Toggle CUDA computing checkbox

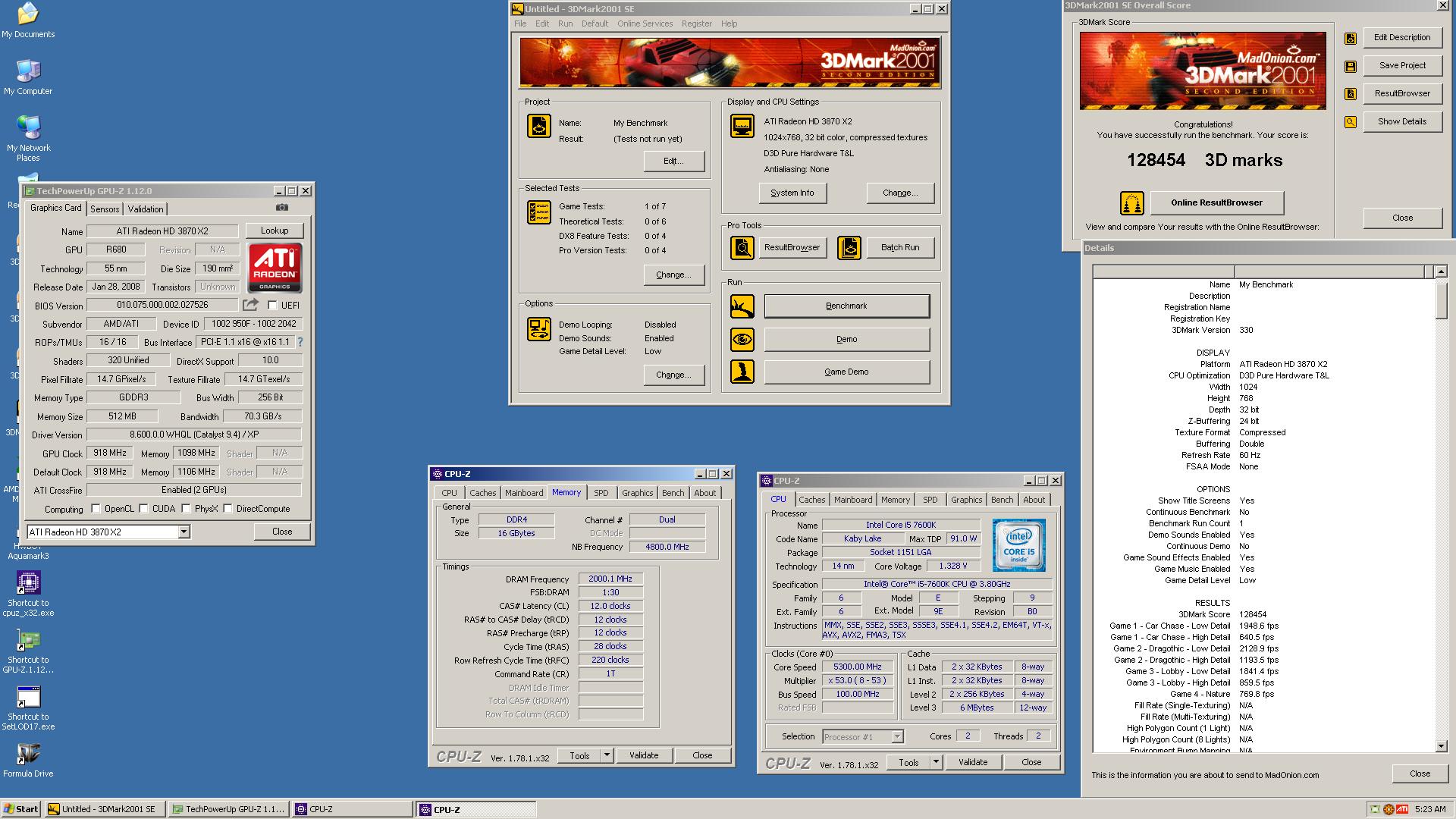(143, 509)
